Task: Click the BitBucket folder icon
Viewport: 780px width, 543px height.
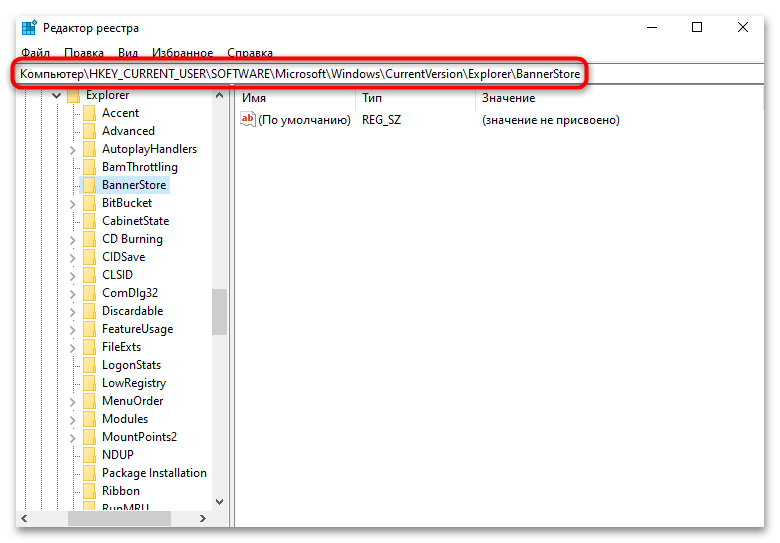Action: coord(90,203)
